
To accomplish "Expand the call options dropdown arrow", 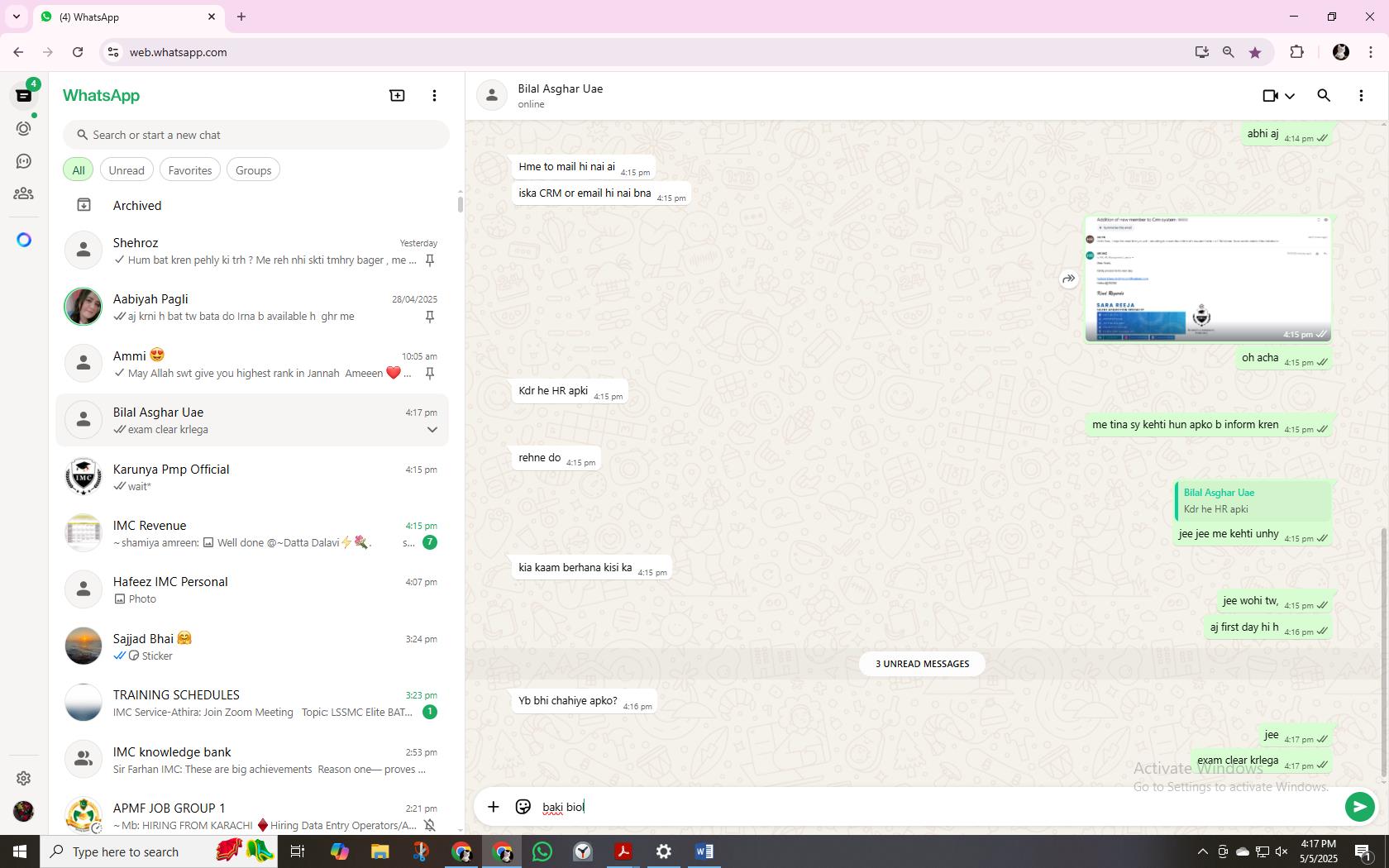I will tap(1289, 96).
